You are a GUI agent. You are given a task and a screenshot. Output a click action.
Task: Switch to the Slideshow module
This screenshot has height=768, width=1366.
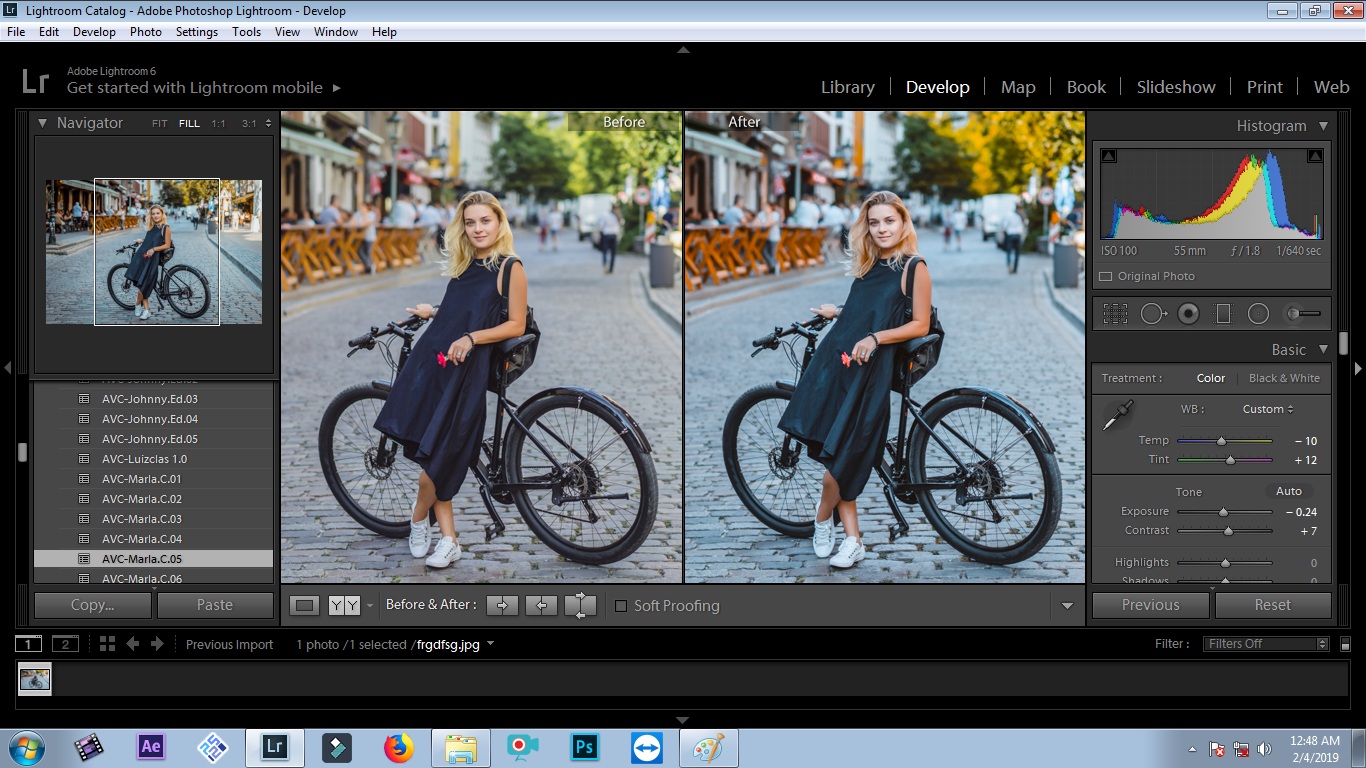[1176, 87]
